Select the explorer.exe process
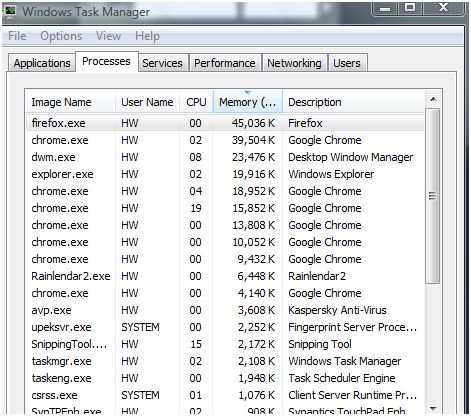471x416 pixels. (225, 174)
